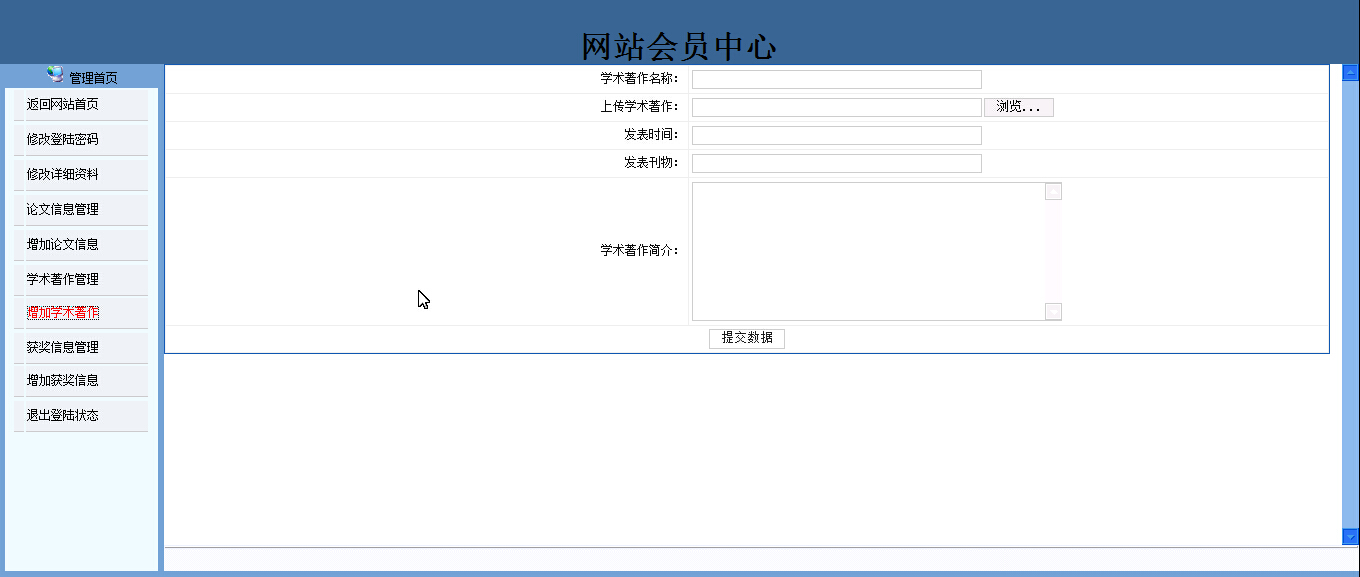Focus the 学术著作名称 text field
Viewport: 1360px width, 577px height.
[x=837, y=79]
